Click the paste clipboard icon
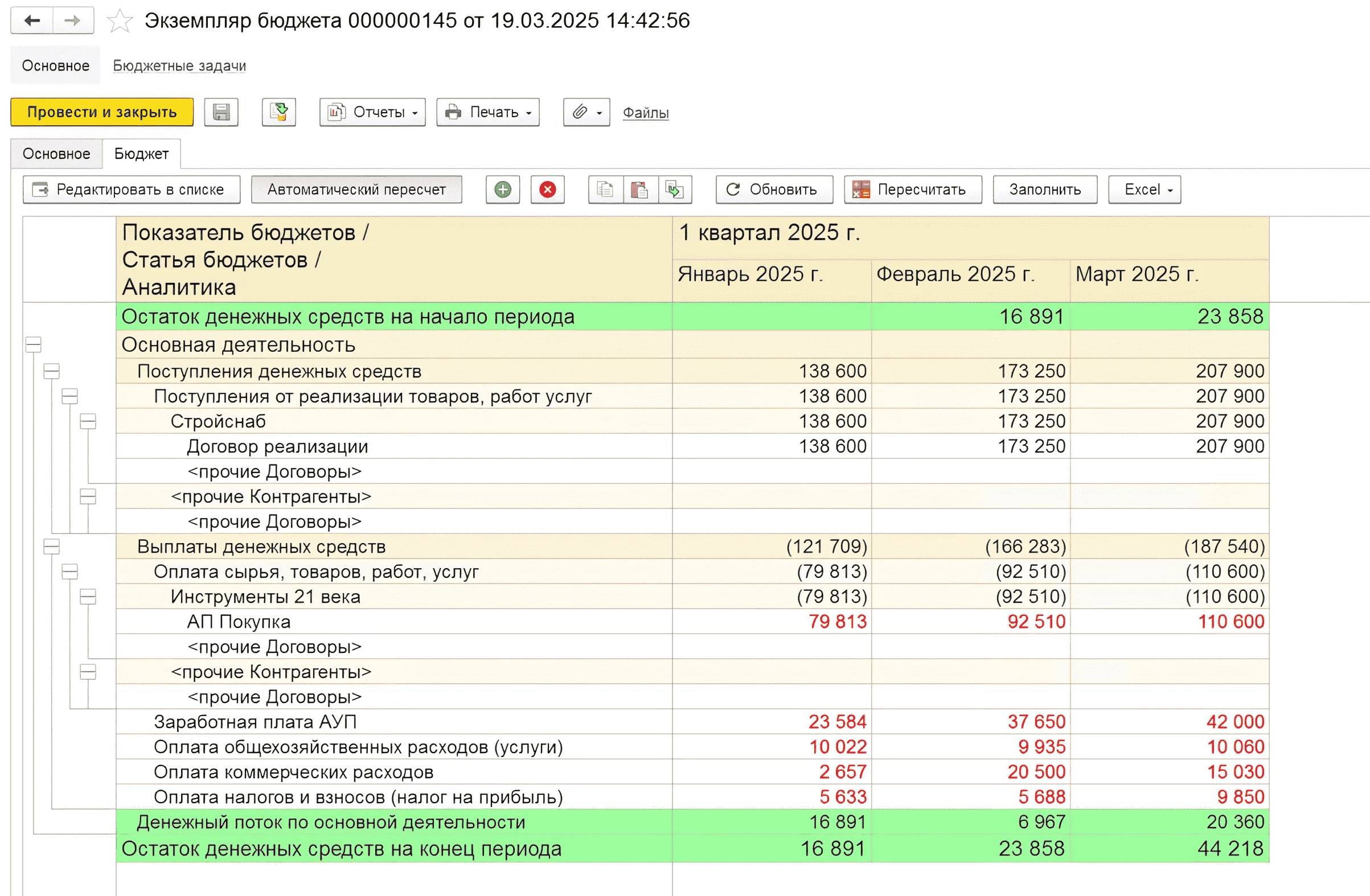 click(639, 190)
